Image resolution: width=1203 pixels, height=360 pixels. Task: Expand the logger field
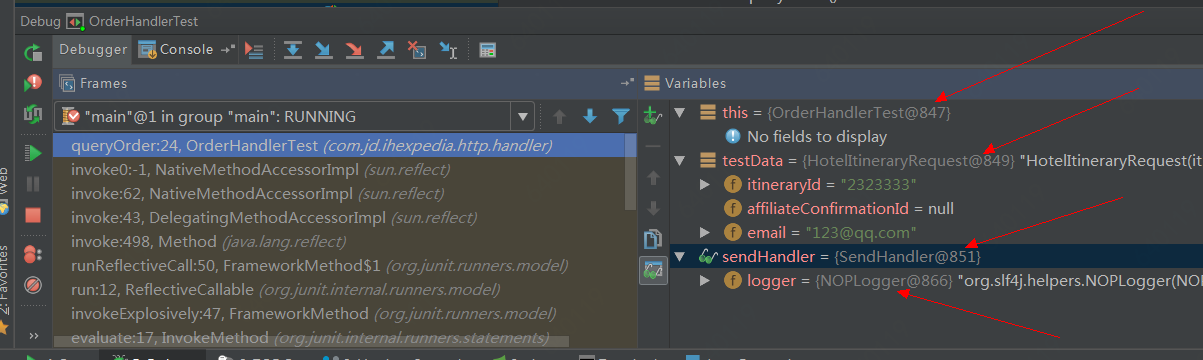(x=705, y=281)
